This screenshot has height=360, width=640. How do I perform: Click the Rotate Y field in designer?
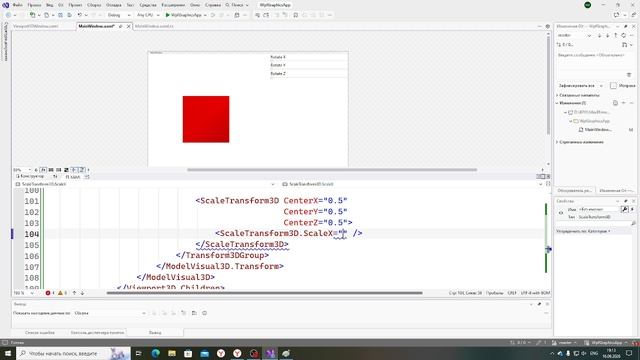click(x=309, y=65)
